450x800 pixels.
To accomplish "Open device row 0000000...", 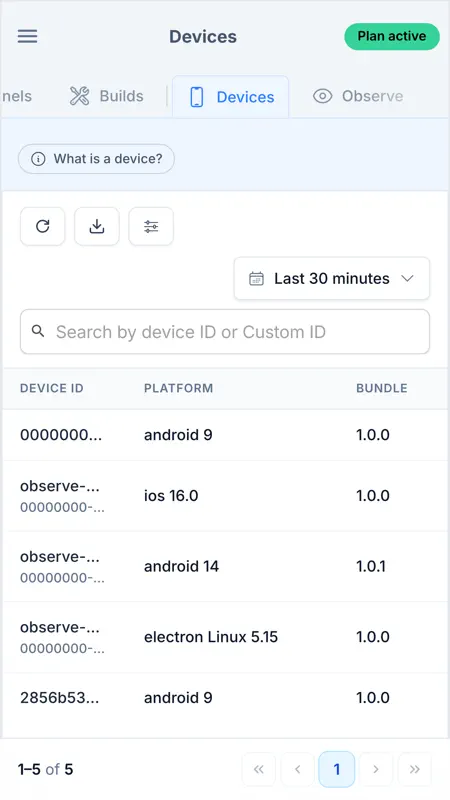I will pyautogui.click(x=225, y=435).
